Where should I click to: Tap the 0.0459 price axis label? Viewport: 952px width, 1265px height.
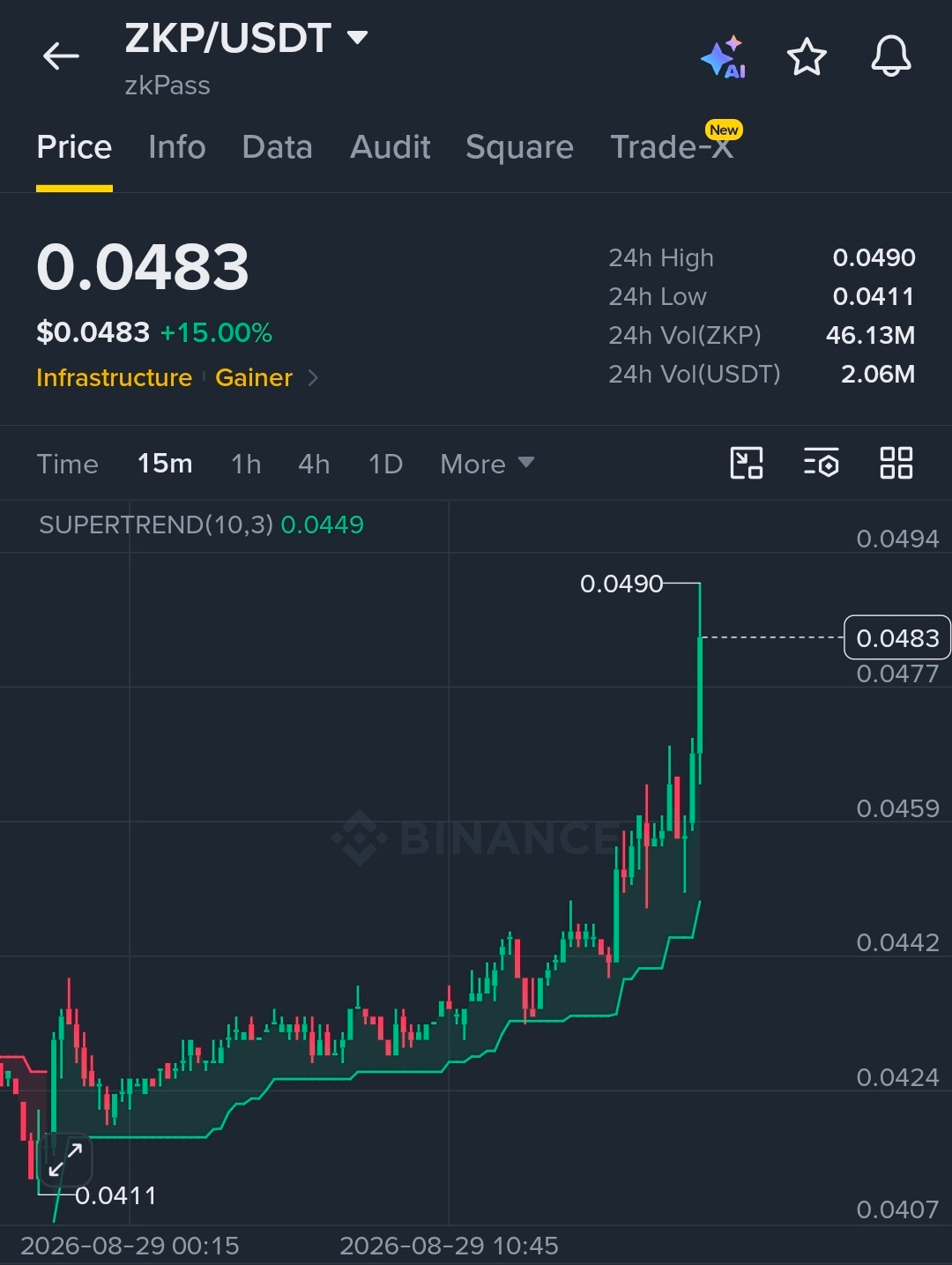point(897,808)
